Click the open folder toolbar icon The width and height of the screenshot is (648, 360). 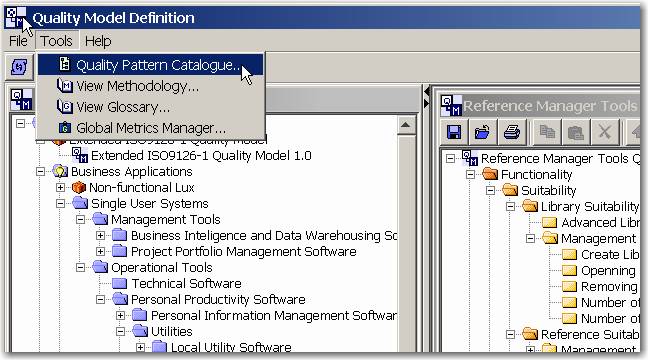482,132
